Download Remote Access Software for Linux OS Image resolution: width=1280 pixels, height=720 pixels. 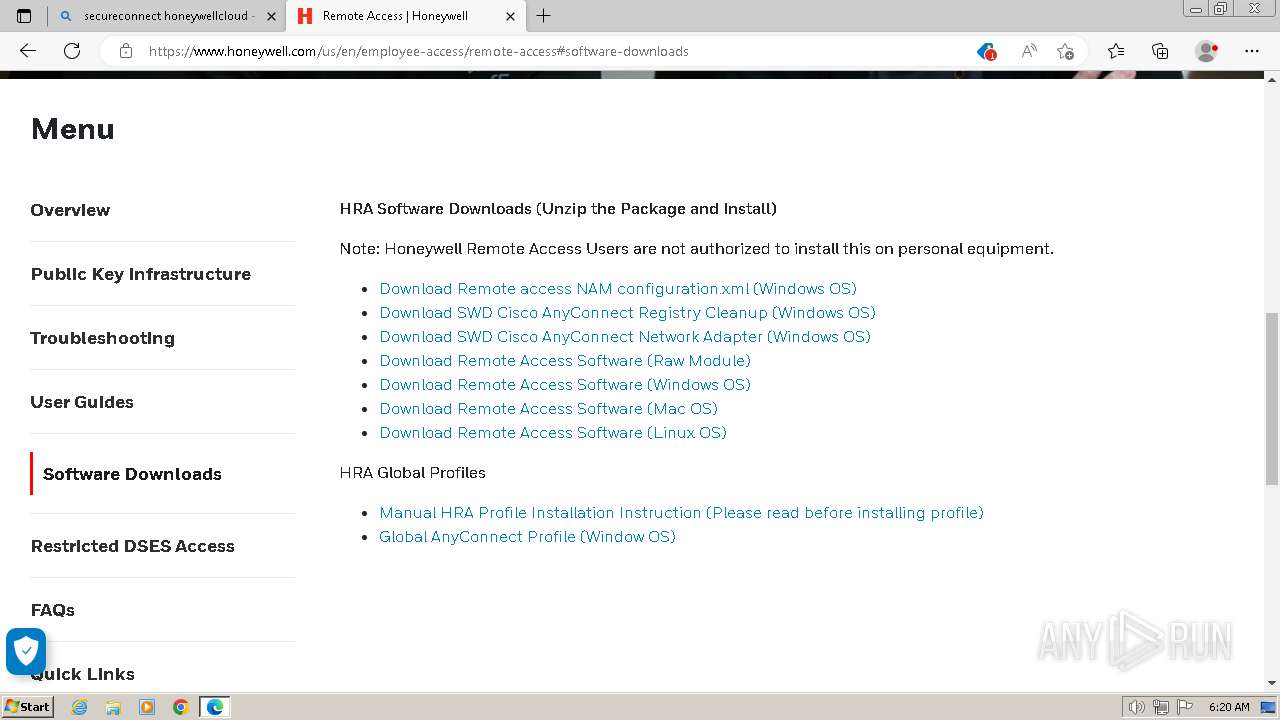(553, 433)
